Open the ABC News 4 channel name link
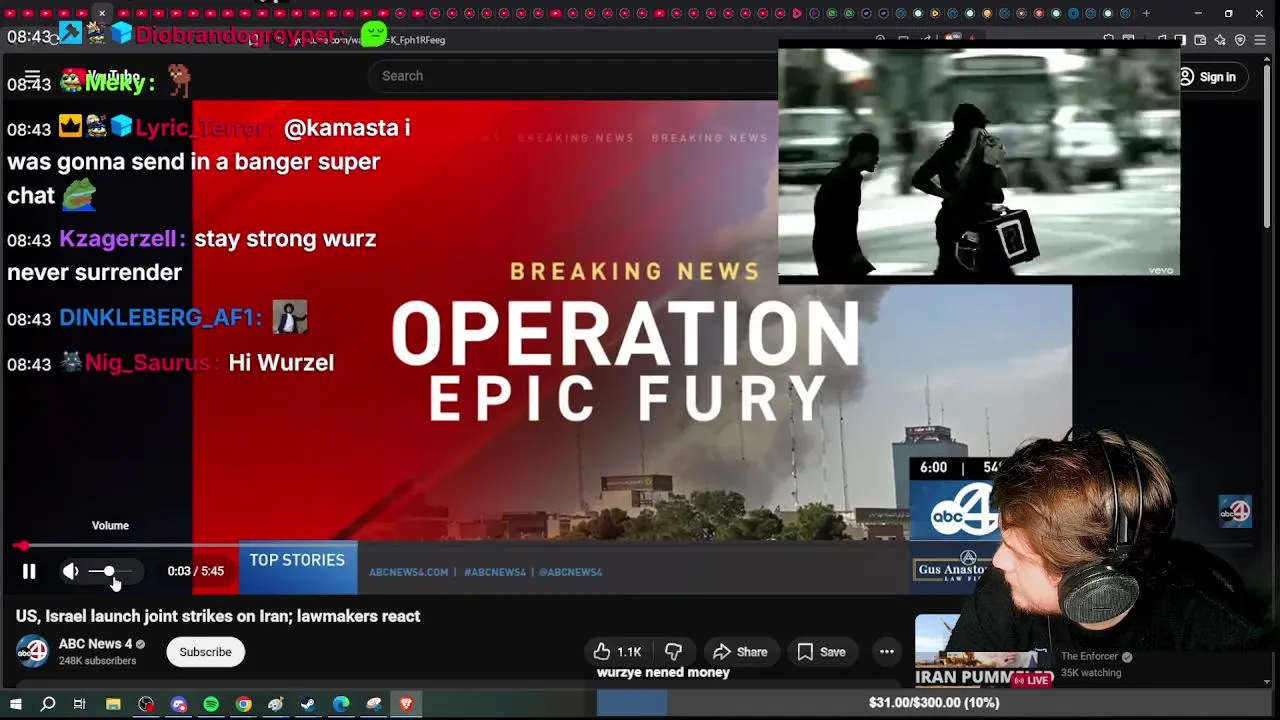This screenshot has height=720, width=1280. (95, 644)
